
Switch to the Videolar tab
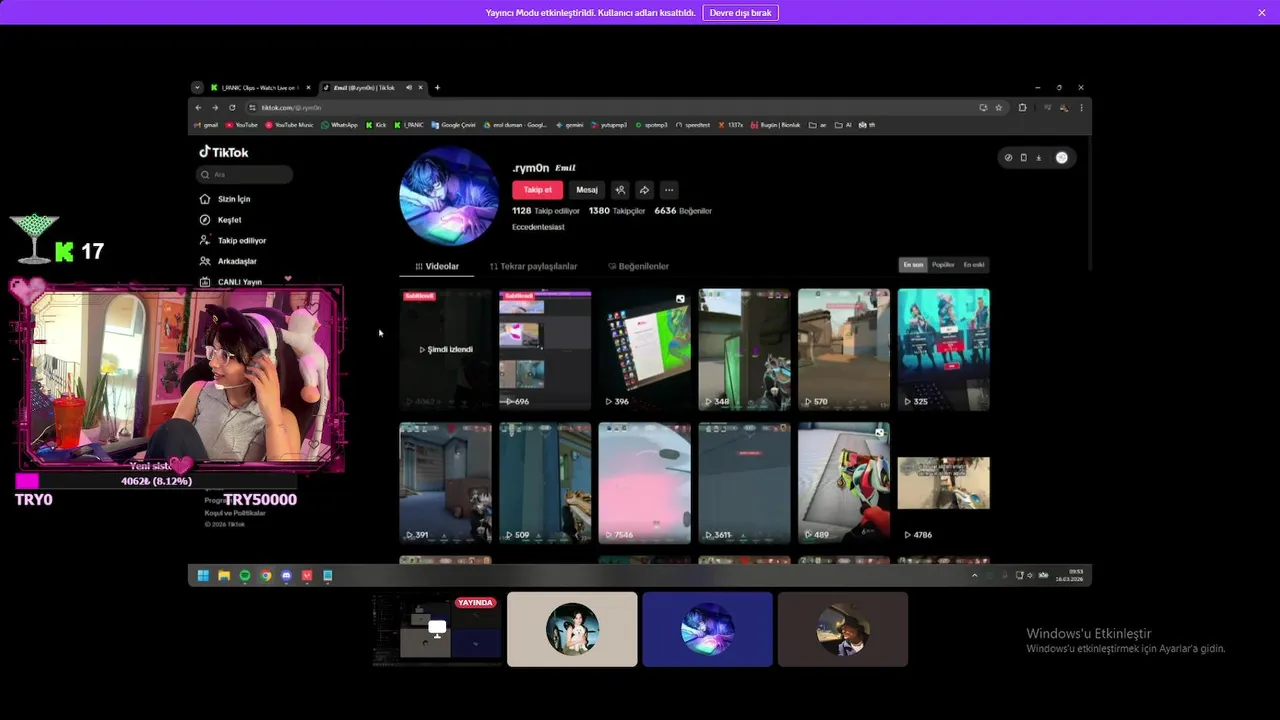[437, 266]
